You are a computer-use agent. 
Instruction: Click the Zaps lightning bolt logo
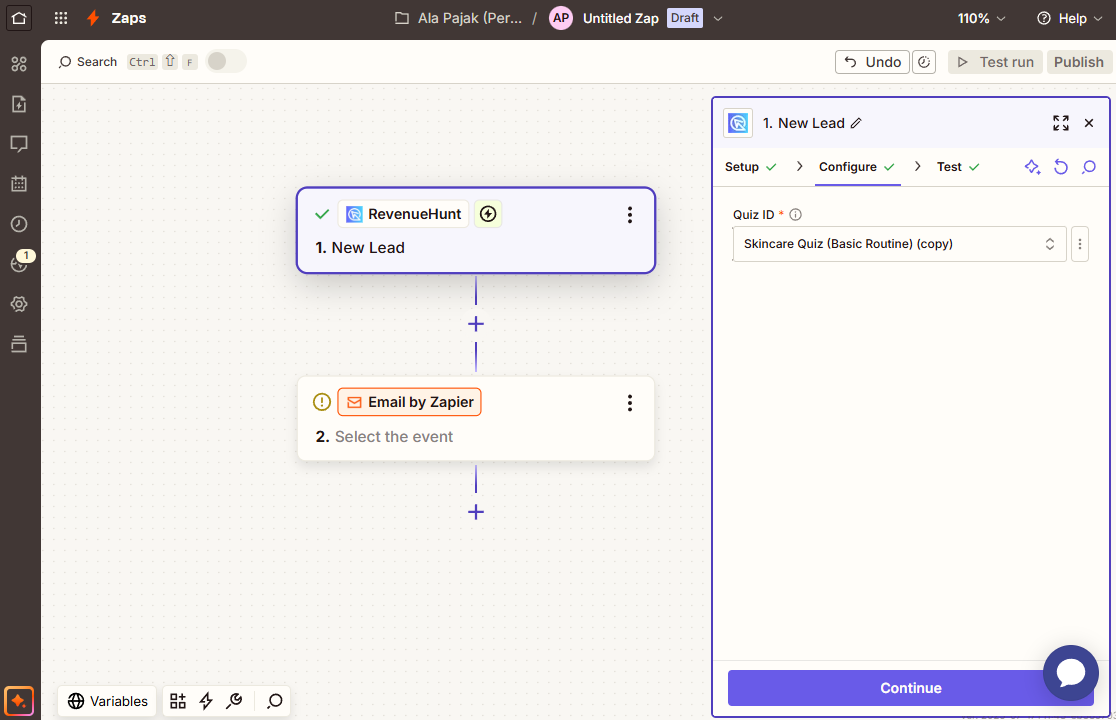pos(93,18)
